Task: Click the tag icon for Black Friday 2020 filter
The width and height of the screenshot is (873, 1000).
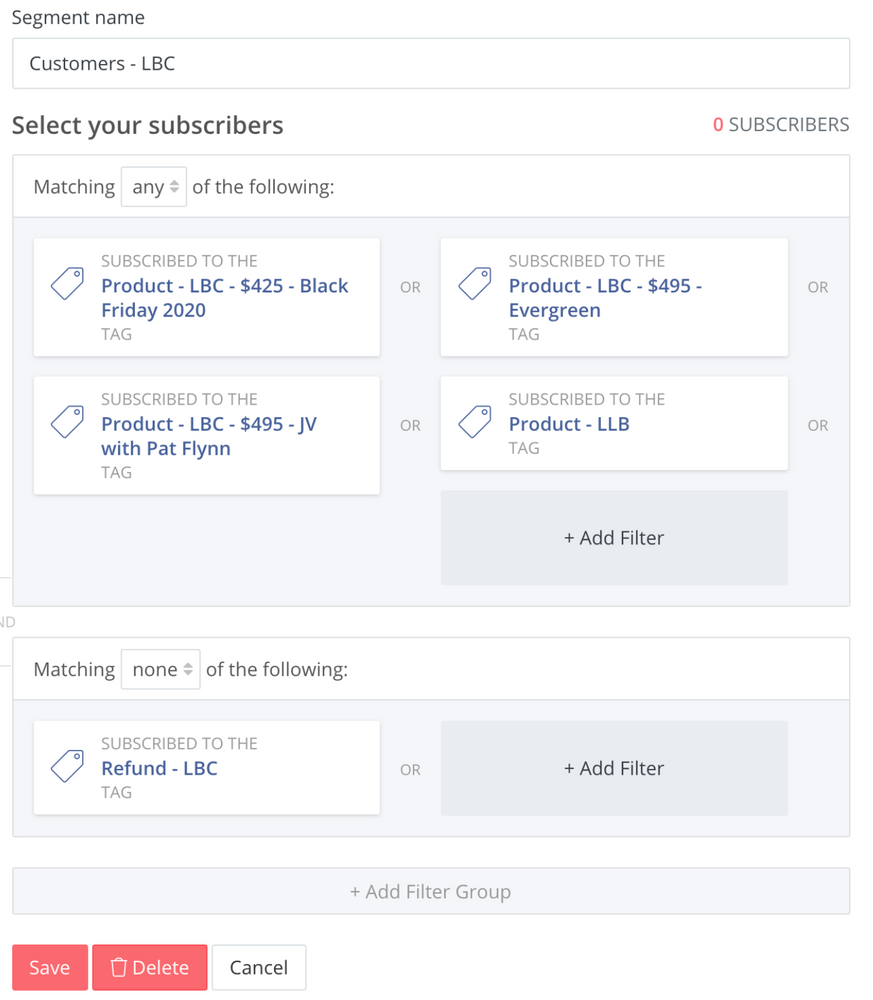Action: 67,284
